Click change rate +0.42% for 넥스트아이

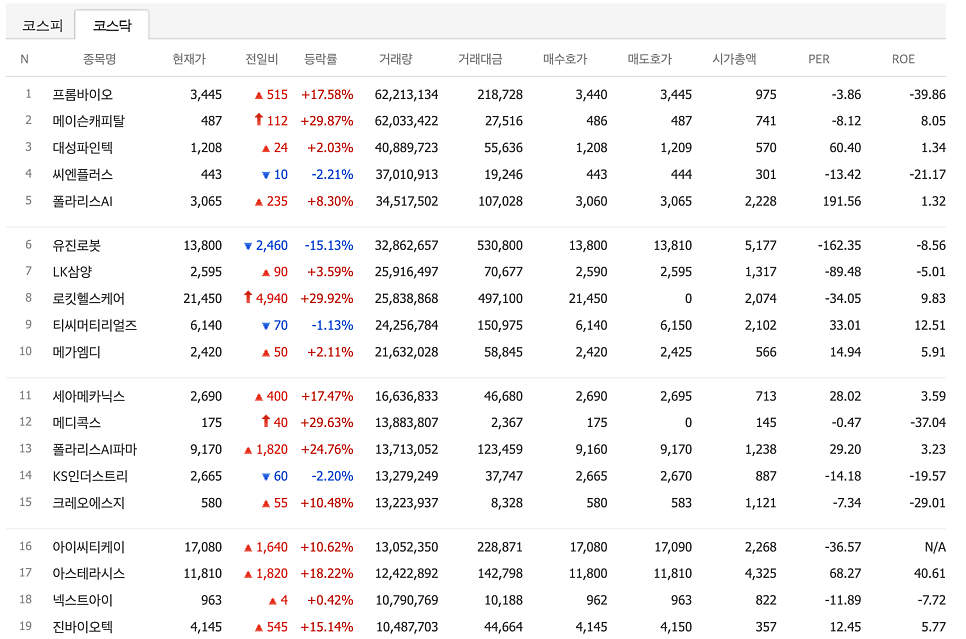(x=330, y=600)
